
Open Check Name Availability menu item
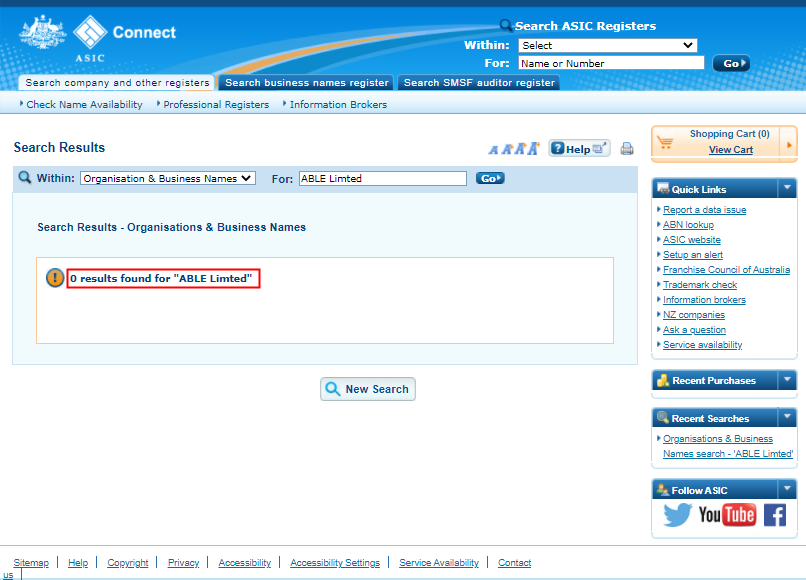click(x=84, y=104)
